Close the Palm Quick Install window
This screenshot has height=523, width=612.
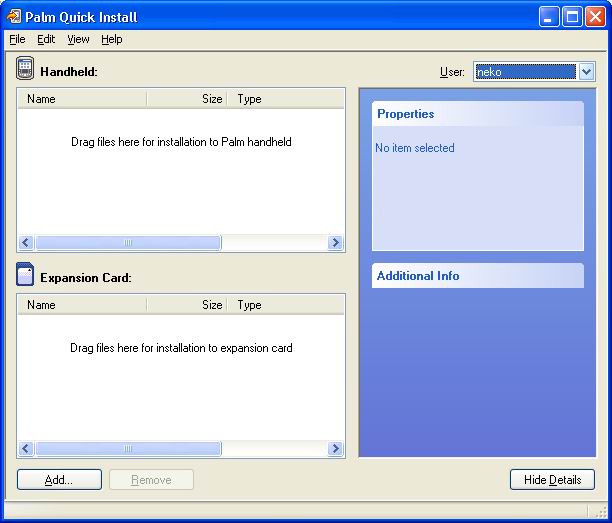click(x=595, y=17)
